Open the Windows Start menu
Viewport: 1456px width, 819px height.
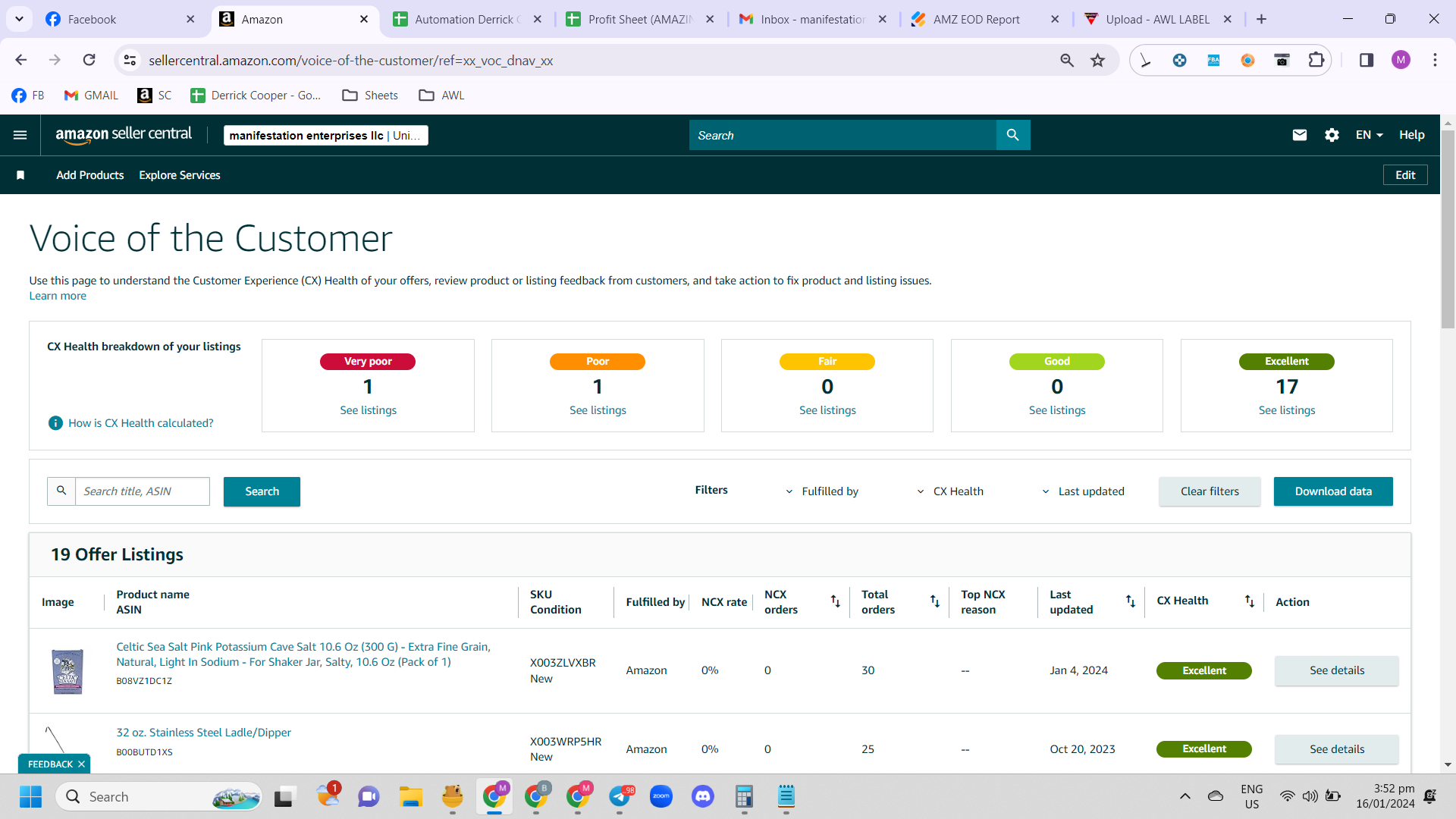click(x=30, y=796)
